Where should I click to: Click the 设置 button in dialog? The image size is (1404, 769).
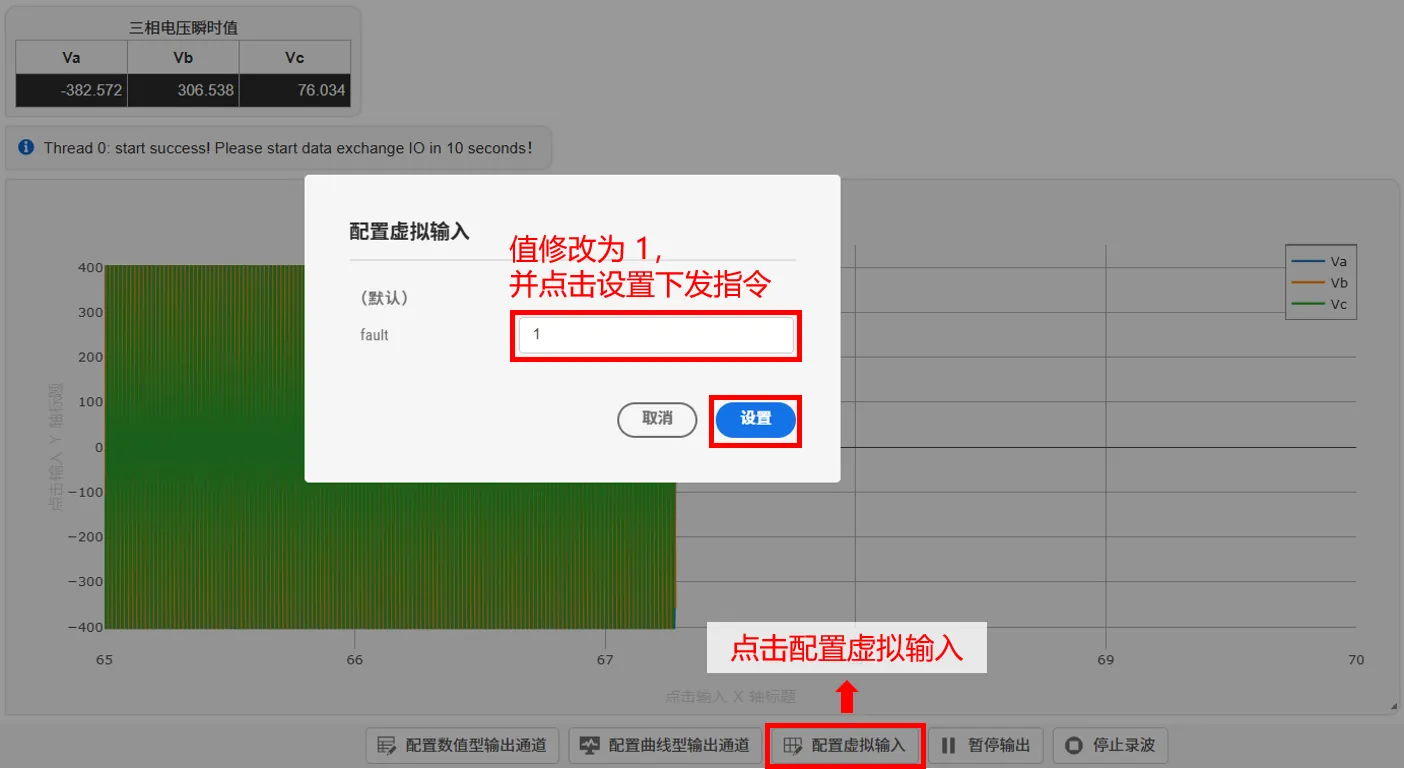pos(756,419)
